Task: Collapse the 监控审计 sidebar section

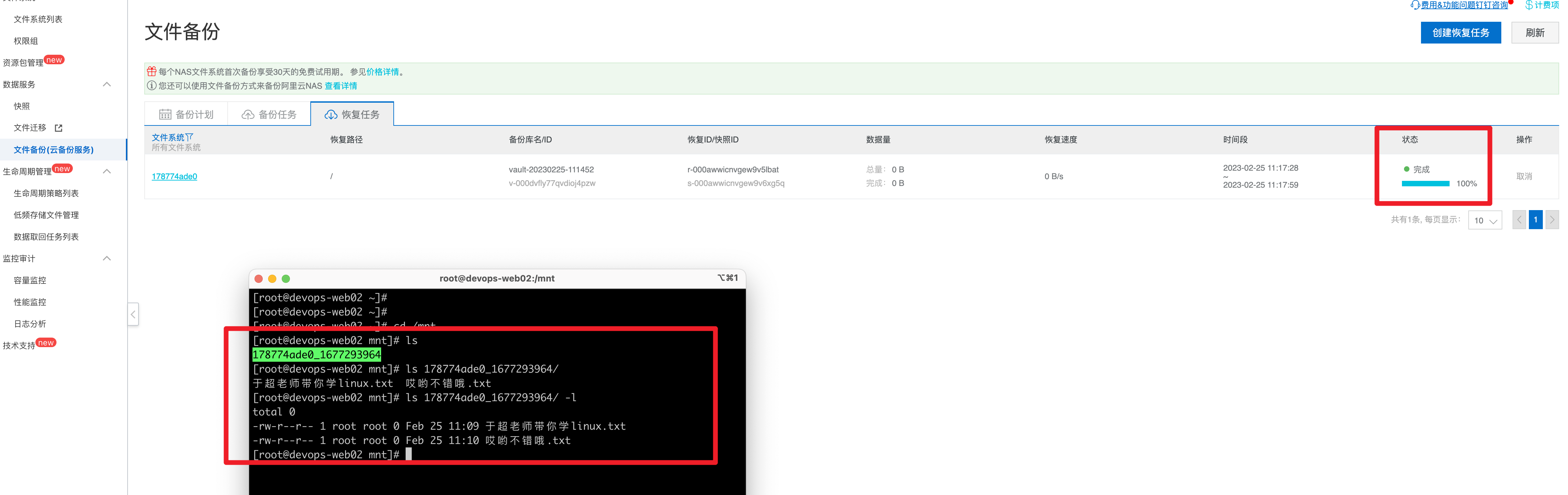Action: 107,258
